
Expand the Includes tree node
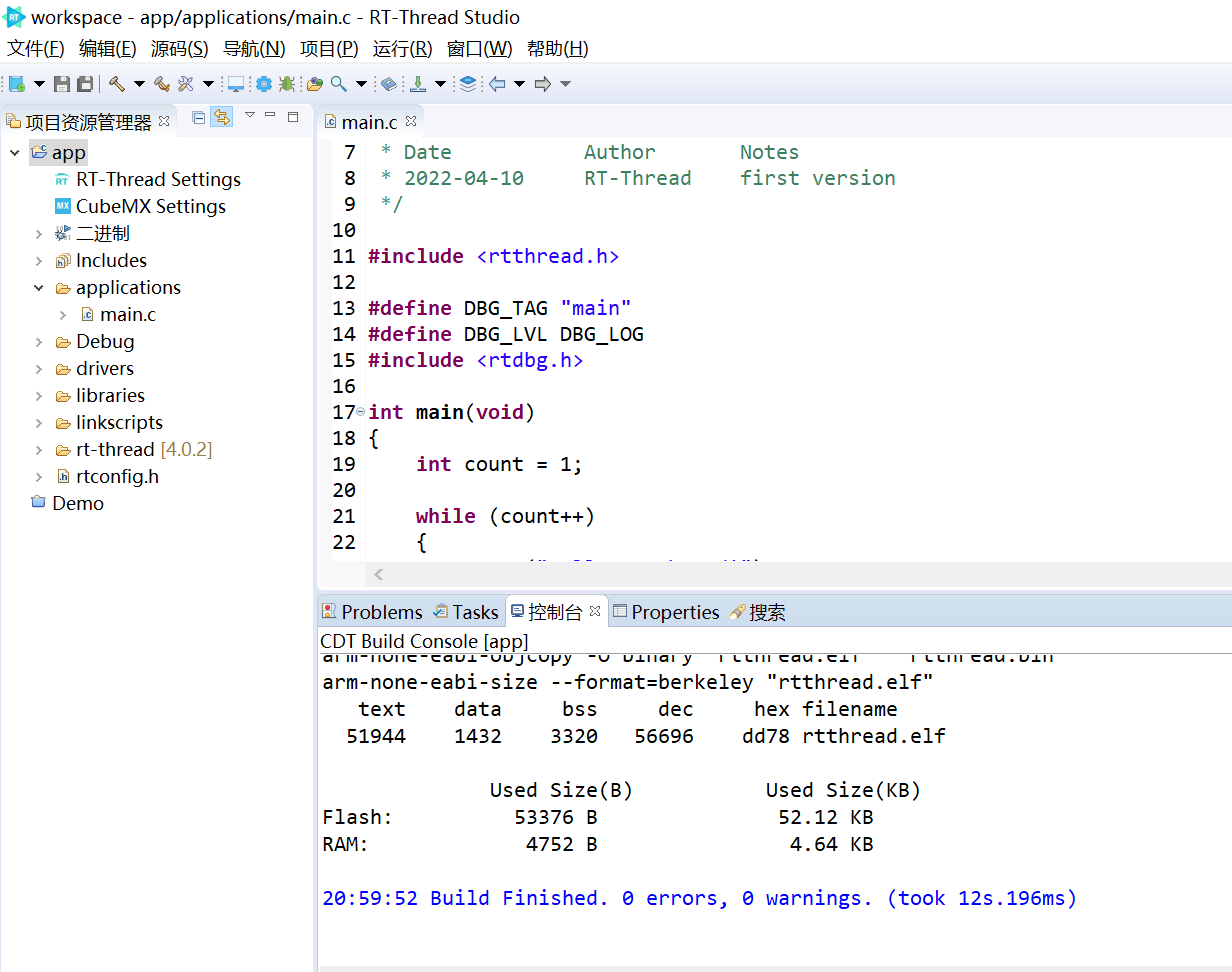(39, 260)
